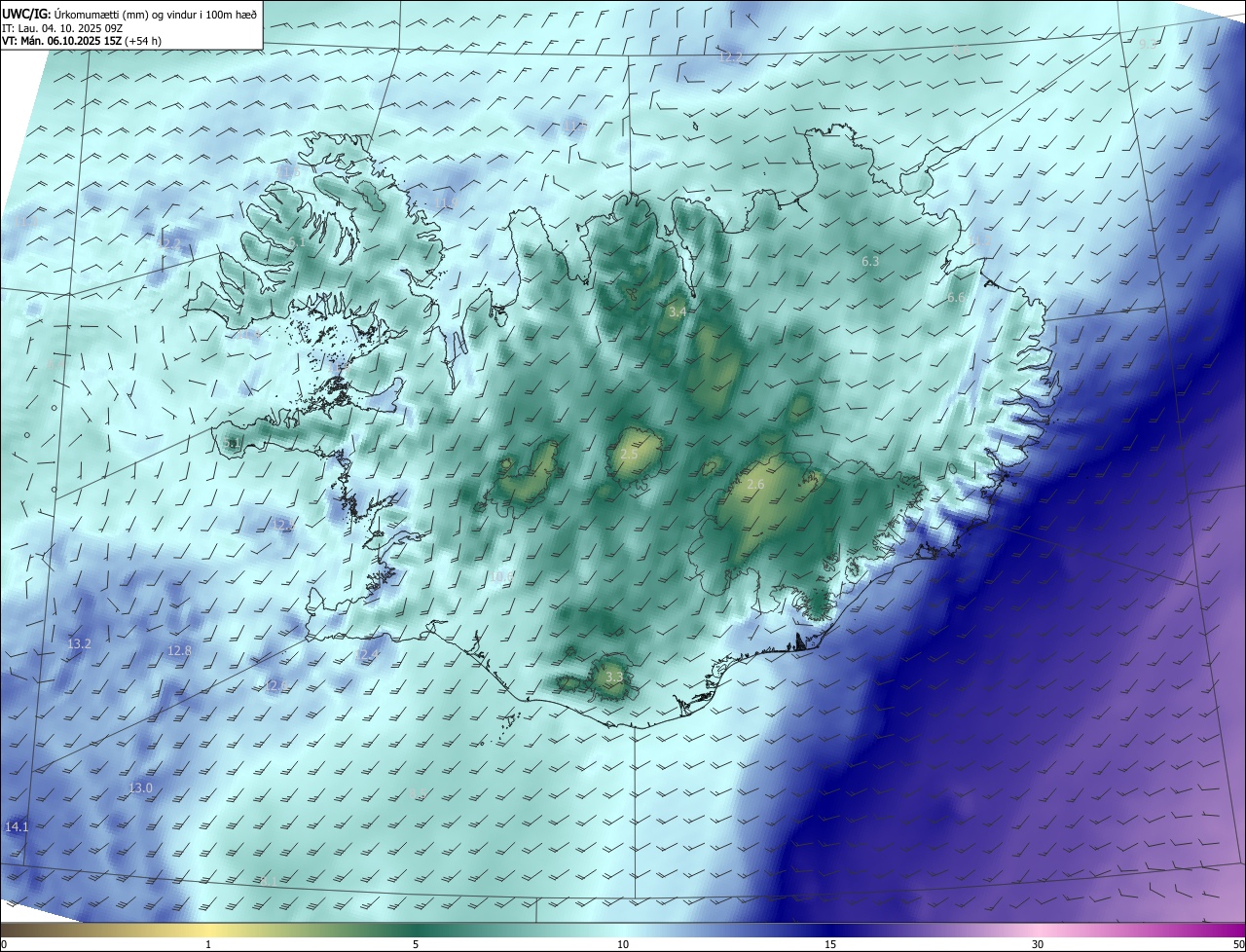Click the colour scale tick label 15
This screenshot has width=1246, height=952.
point(830,944)
